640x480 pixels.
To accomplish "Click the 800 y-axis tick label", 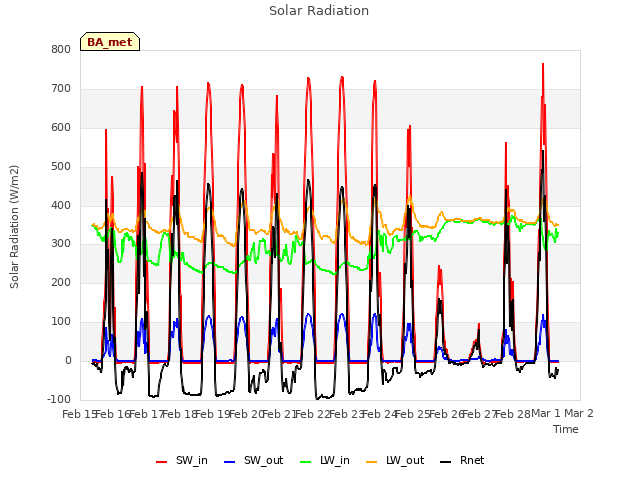I will click(61, 50).
